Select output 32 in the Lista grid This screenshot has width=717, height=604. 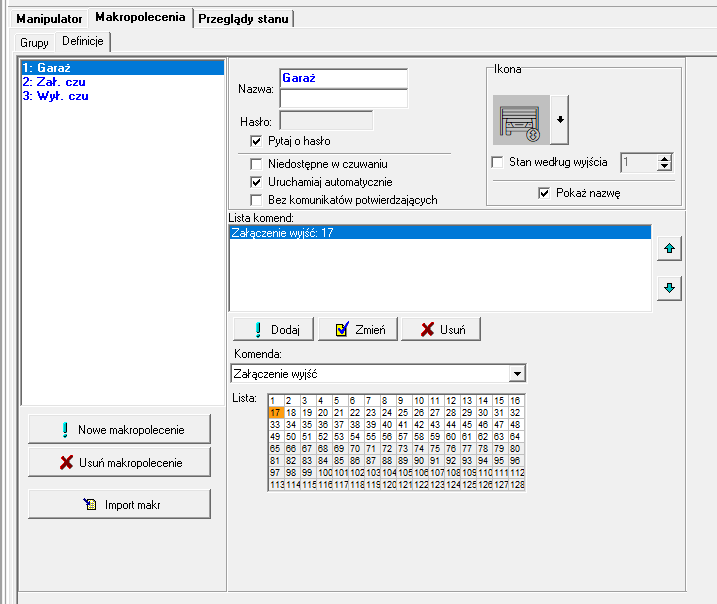pos(516,412)
